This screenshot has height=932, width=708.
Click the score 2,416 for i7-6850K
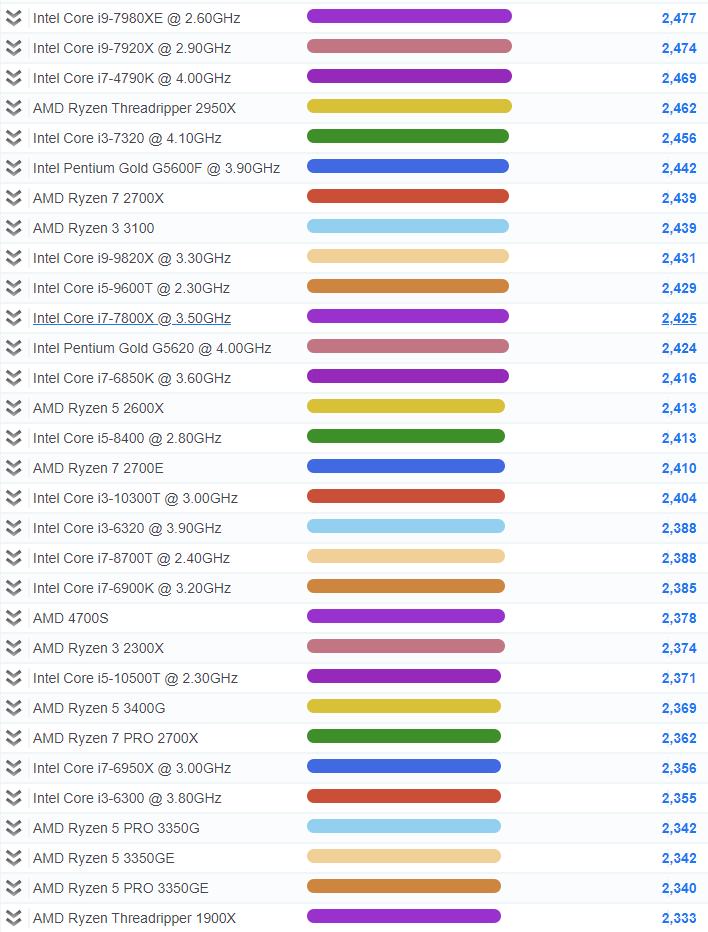pos(679,378)
